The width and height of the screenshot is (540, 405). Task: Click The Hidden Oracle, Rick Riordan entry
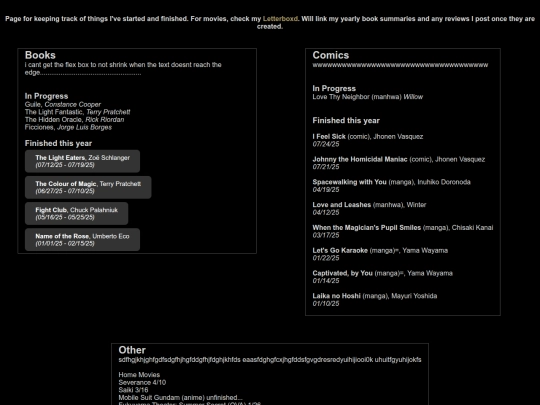click(x=74, y=120)
